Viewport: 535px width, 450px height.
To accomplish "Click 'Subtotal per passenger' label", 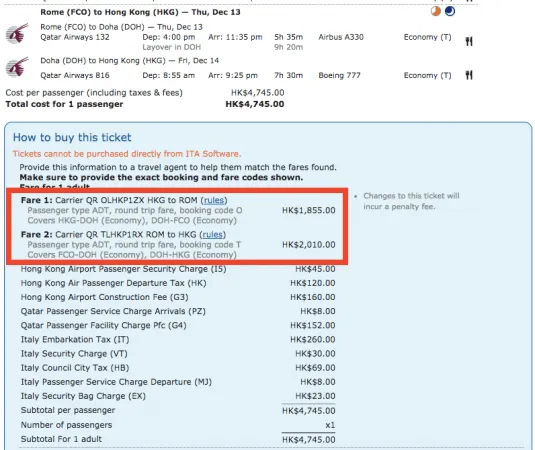I will point(68,410).
